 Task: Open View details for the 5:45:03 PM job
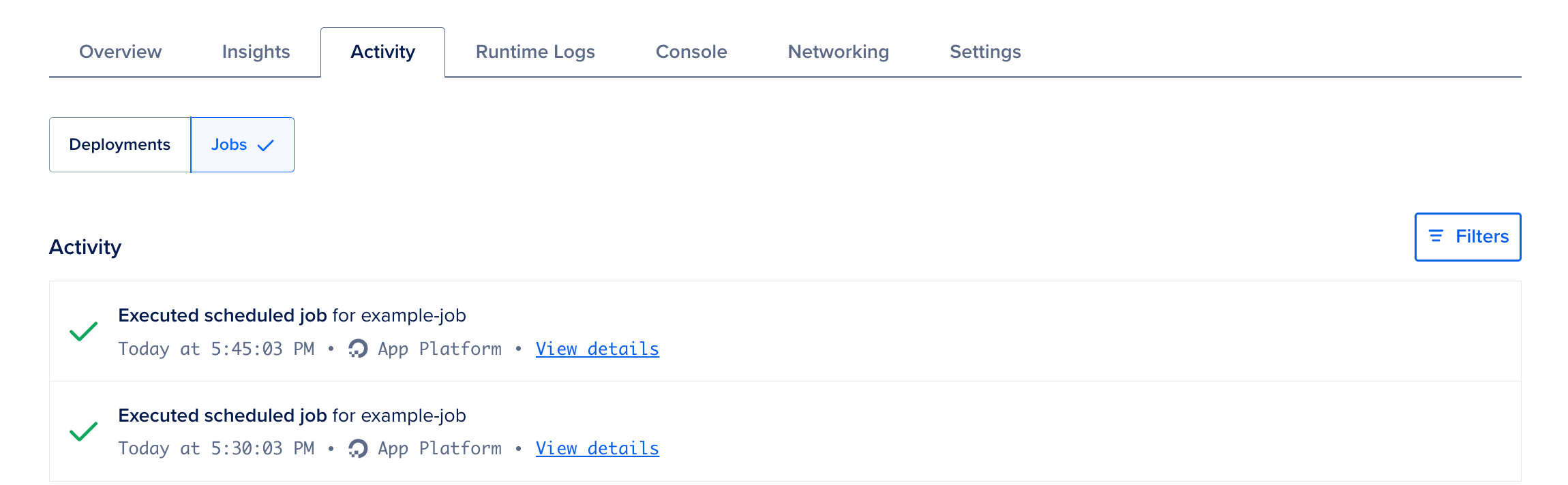(597, 349)
